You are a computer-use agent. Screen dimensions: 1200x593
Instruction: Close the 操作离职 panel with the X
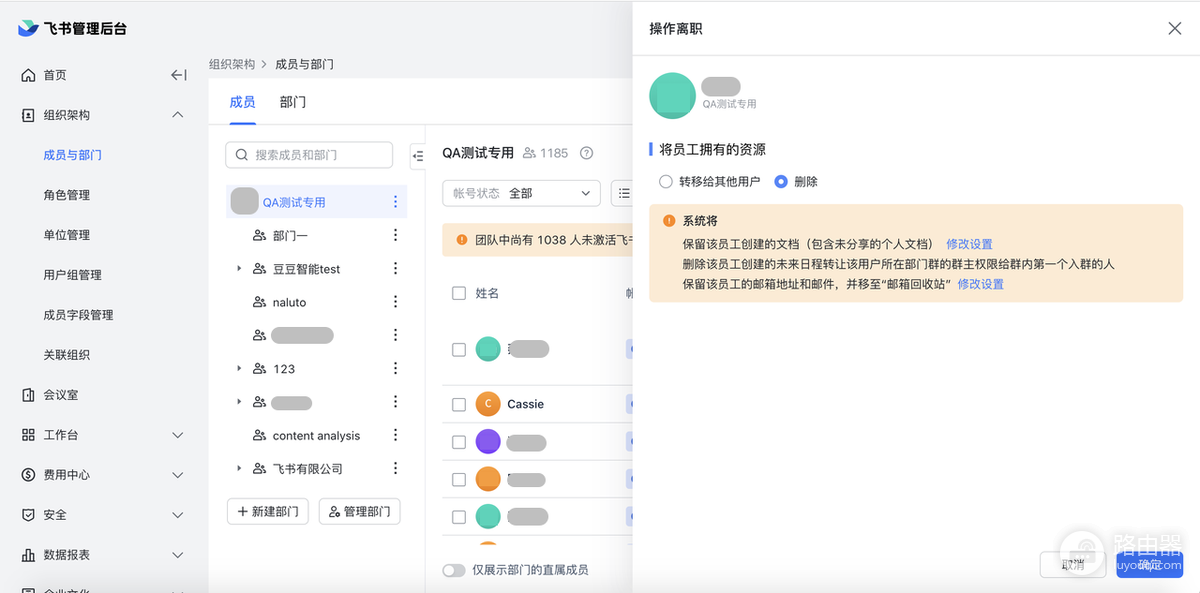(x=1175, y=29)
